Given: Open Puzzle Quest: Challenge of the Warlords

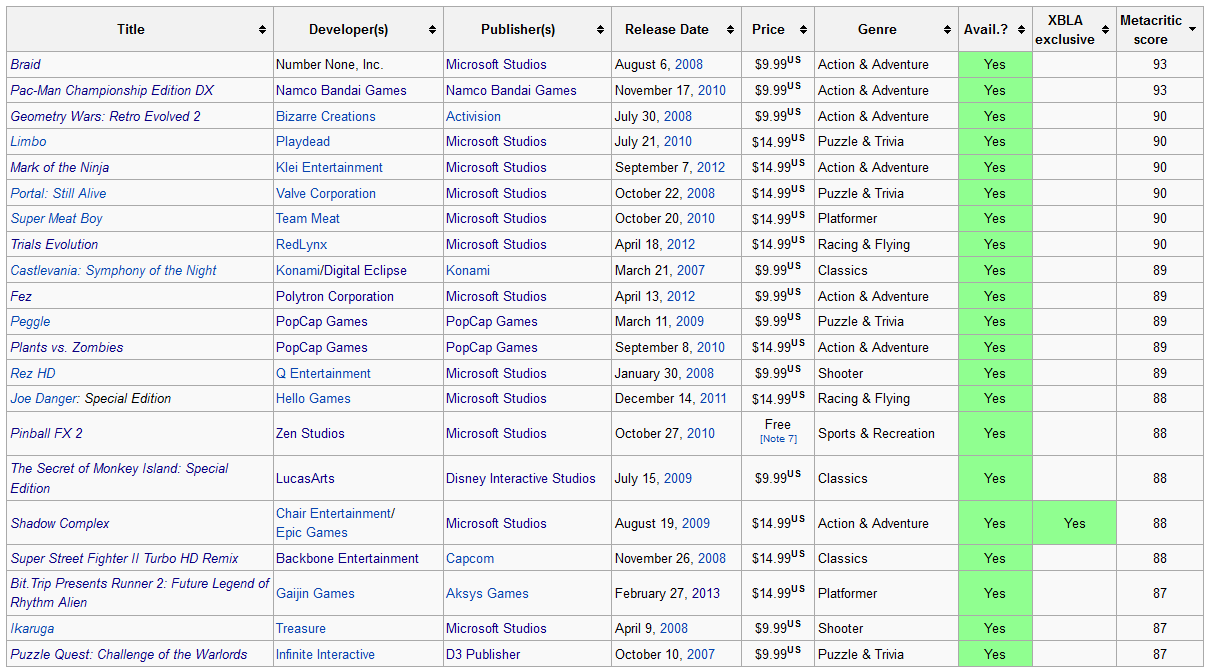Looking at the screenshot, I should click(128, 655).
